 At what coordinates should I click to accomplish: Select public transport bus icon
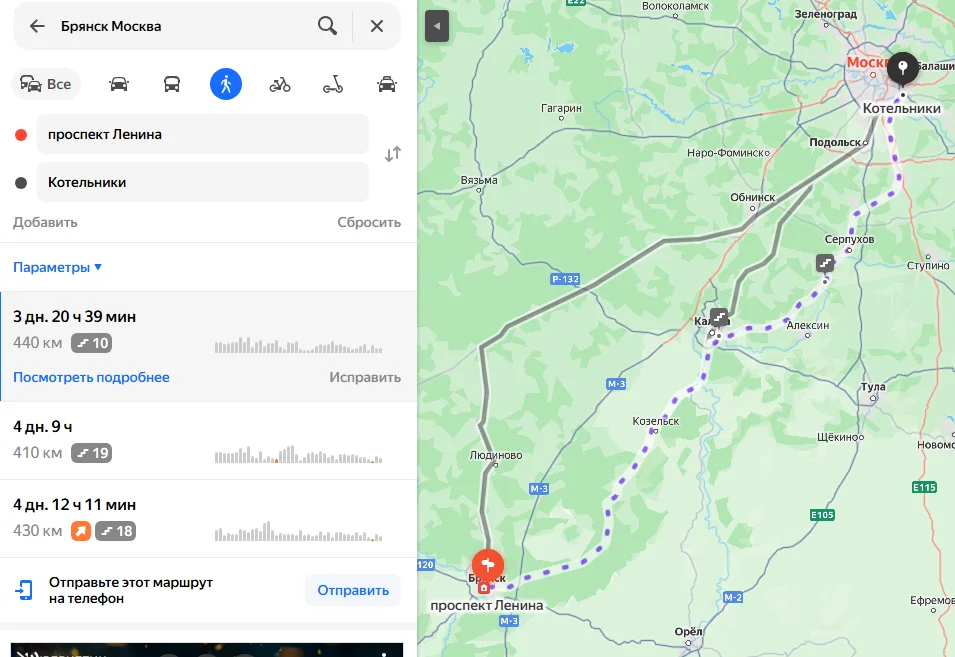click(172, 84)
